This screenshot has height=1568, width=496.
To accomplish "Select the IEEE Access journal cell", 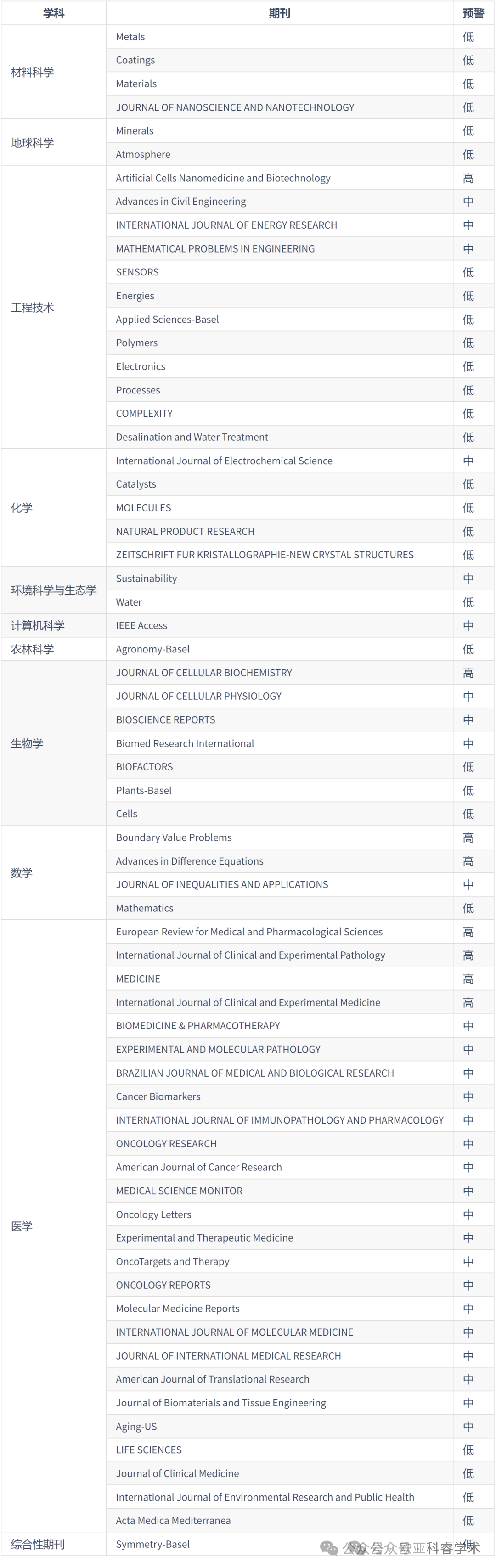I will pos(280,625).
